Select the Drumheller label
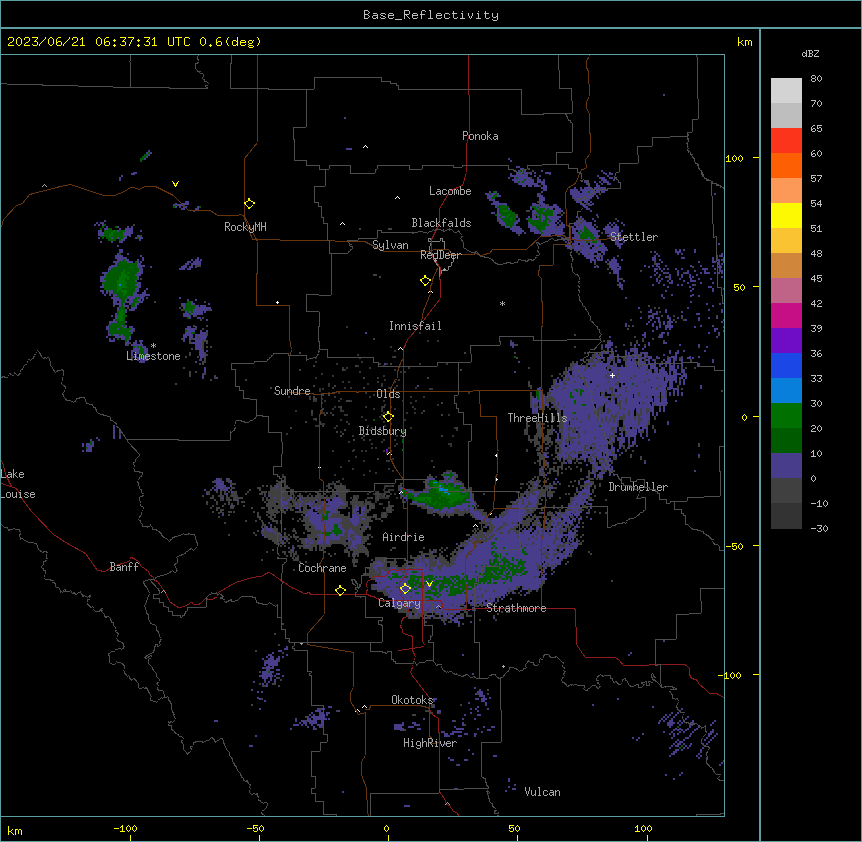This screenshot has width=862, height=842. (x=638, y=487)
